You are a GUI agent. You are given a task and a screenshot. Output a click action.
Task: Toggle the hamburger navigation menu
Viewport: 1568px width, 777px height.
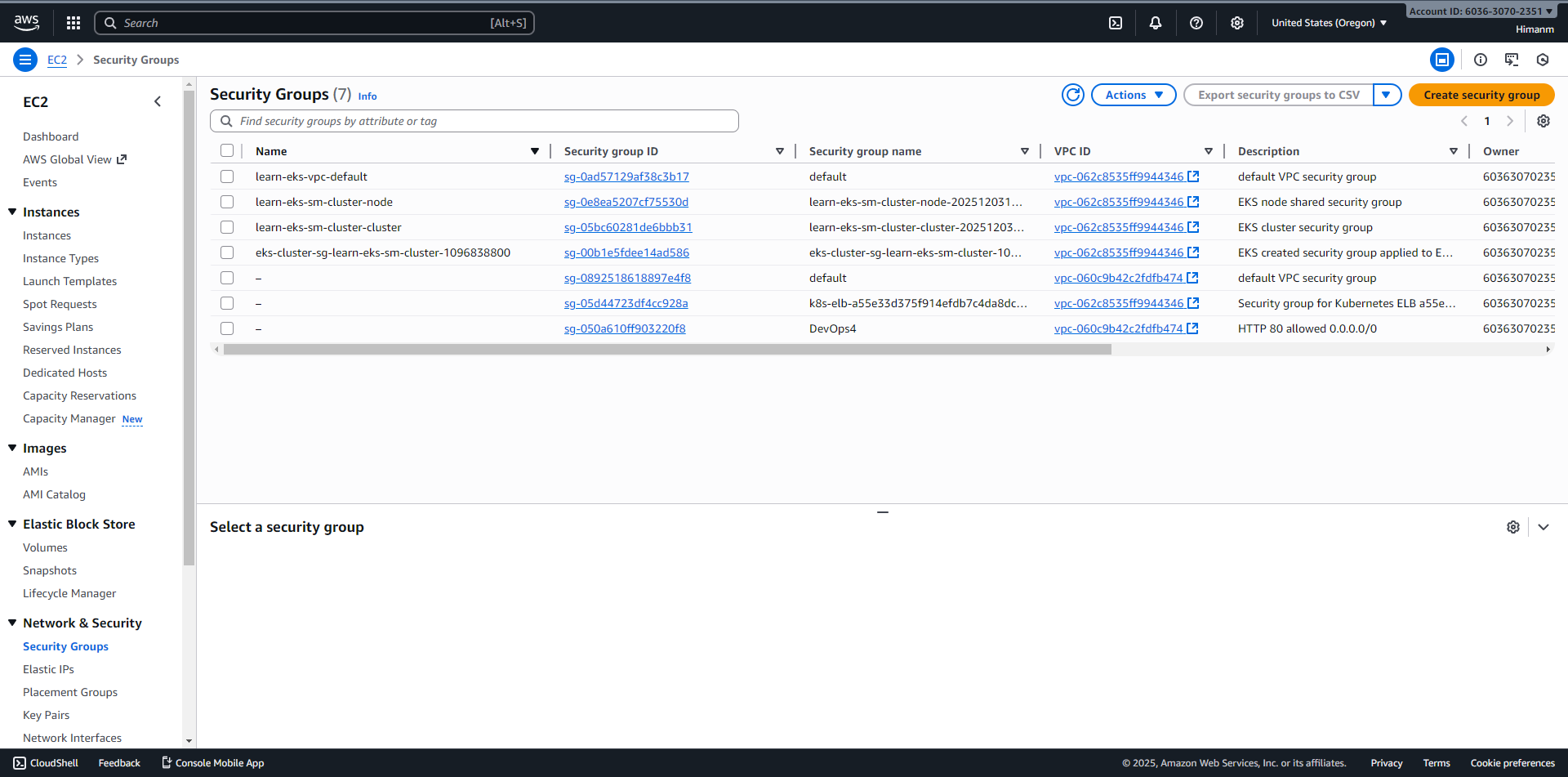click(x=25, y=60)
